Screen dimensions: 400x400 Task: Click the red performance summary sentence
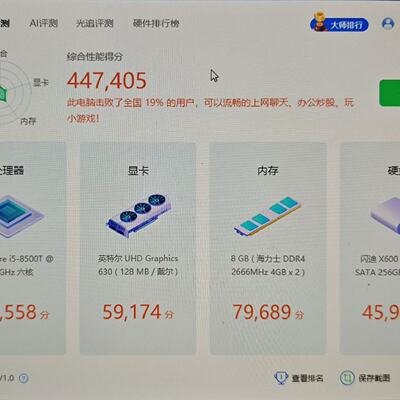coord(210,110)
